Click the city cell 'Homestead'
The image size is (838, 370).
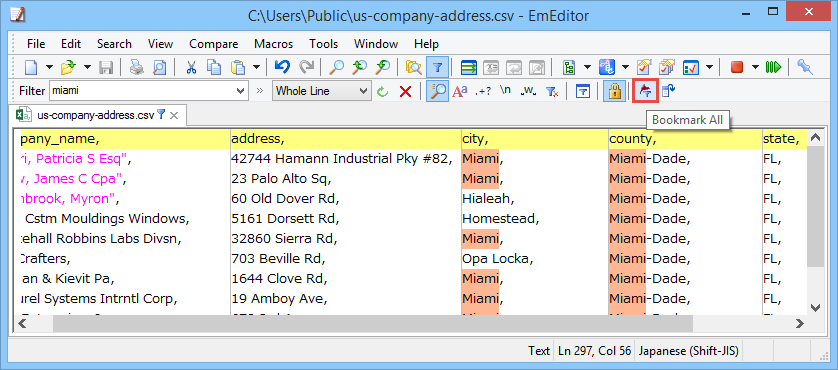(501, 219)
